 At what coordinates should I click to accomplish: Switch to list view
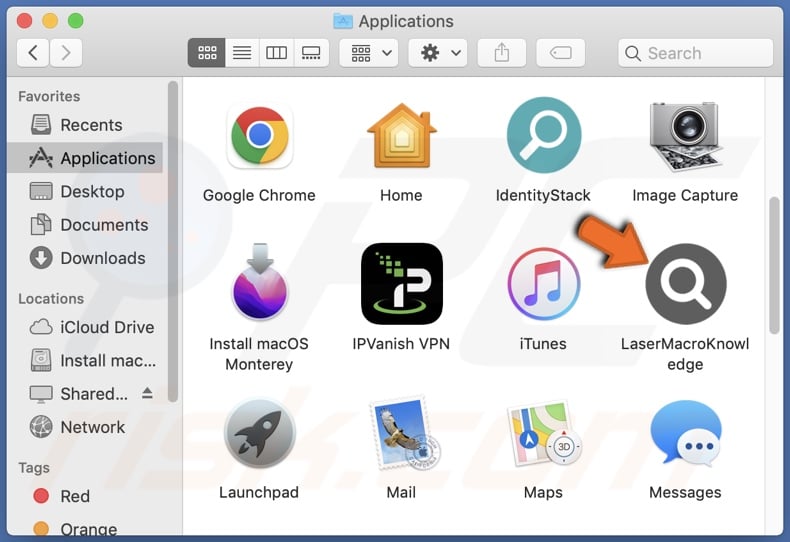click(242, 53)
